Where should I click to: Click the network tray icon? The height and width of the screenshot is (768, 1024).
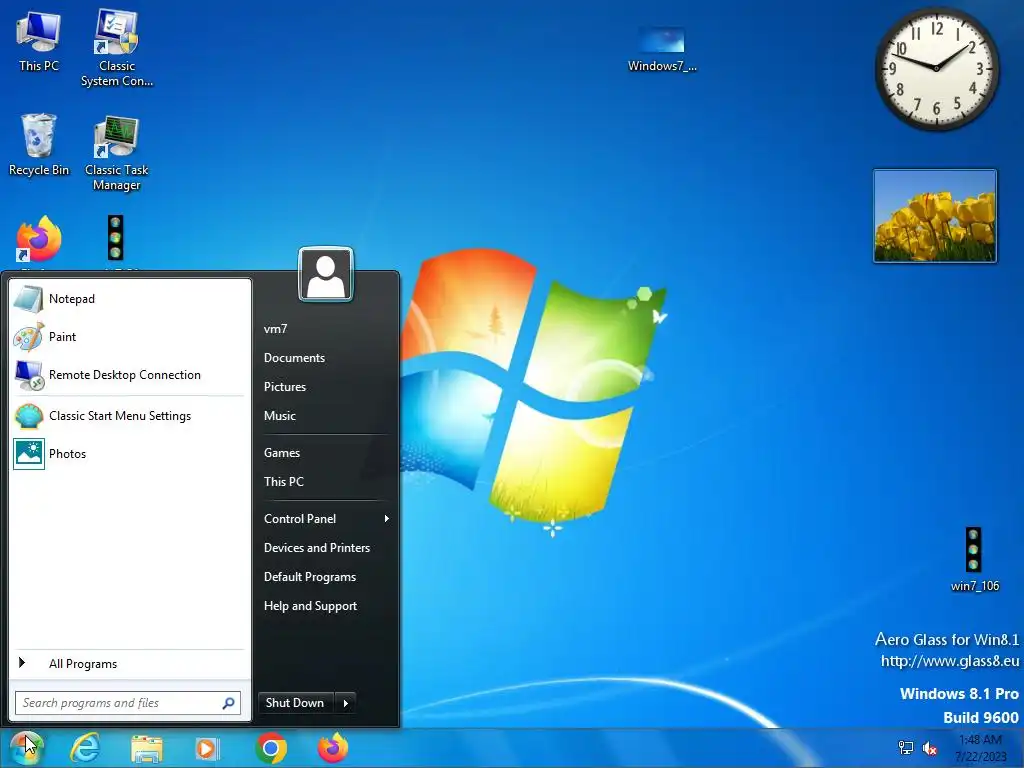coord(906,748)
